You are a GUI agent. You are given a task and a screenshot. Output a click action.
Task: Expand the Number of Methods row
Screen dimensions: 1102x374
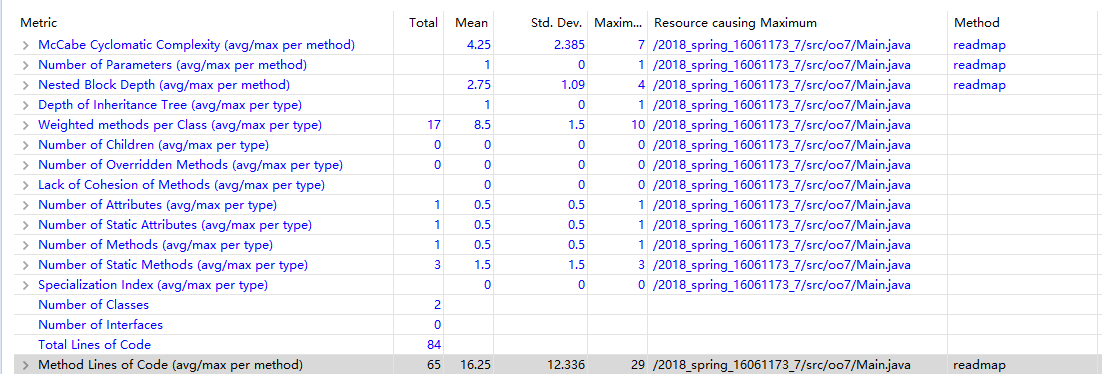tap(25, 245)
